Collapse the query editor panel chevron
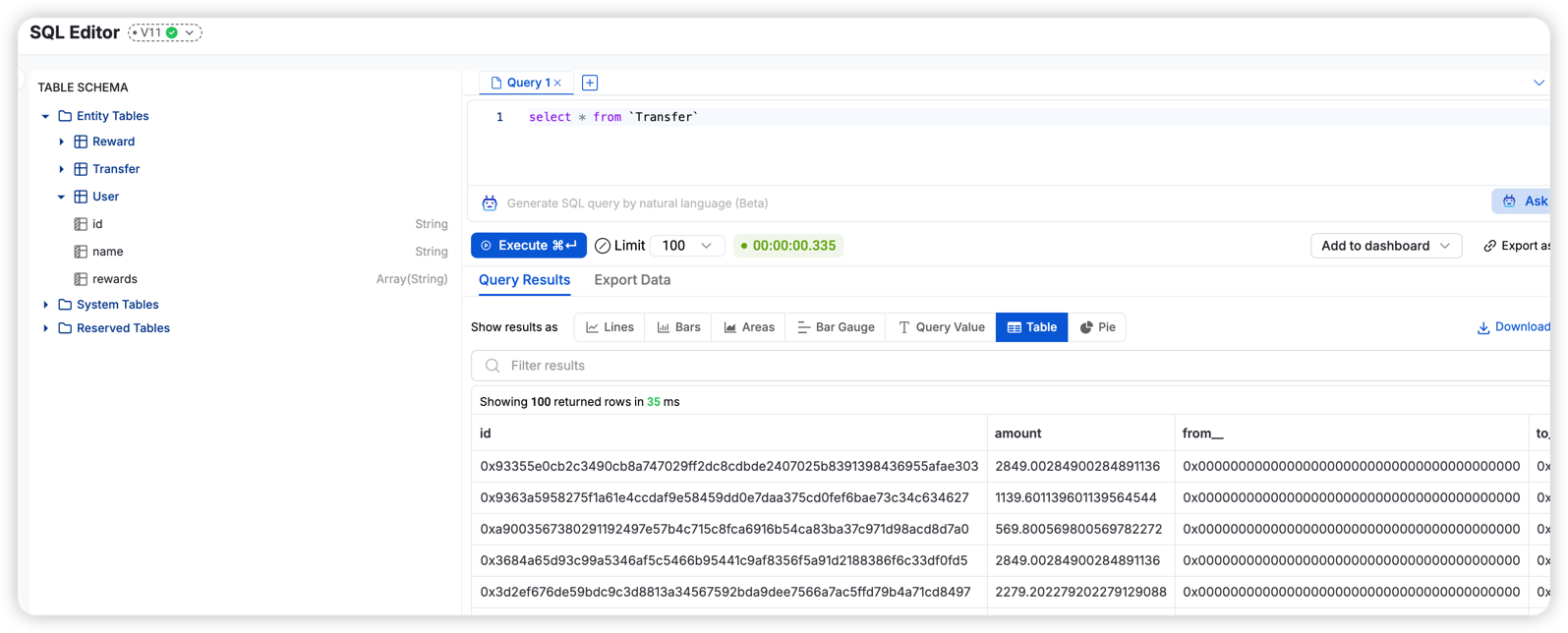Image resolution: width=1568 pixels, height=633 pixels. pyautogui.click(x=1539, y=83)
